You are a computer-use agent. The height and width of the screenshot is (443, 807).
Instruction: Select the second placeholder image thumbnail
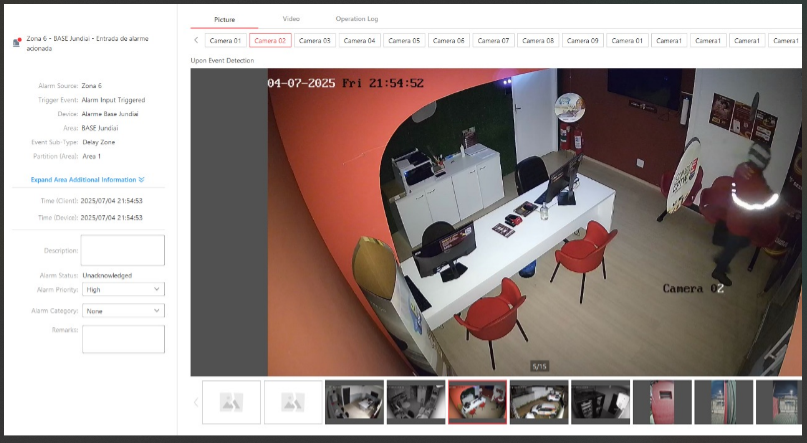coord(293,402)
